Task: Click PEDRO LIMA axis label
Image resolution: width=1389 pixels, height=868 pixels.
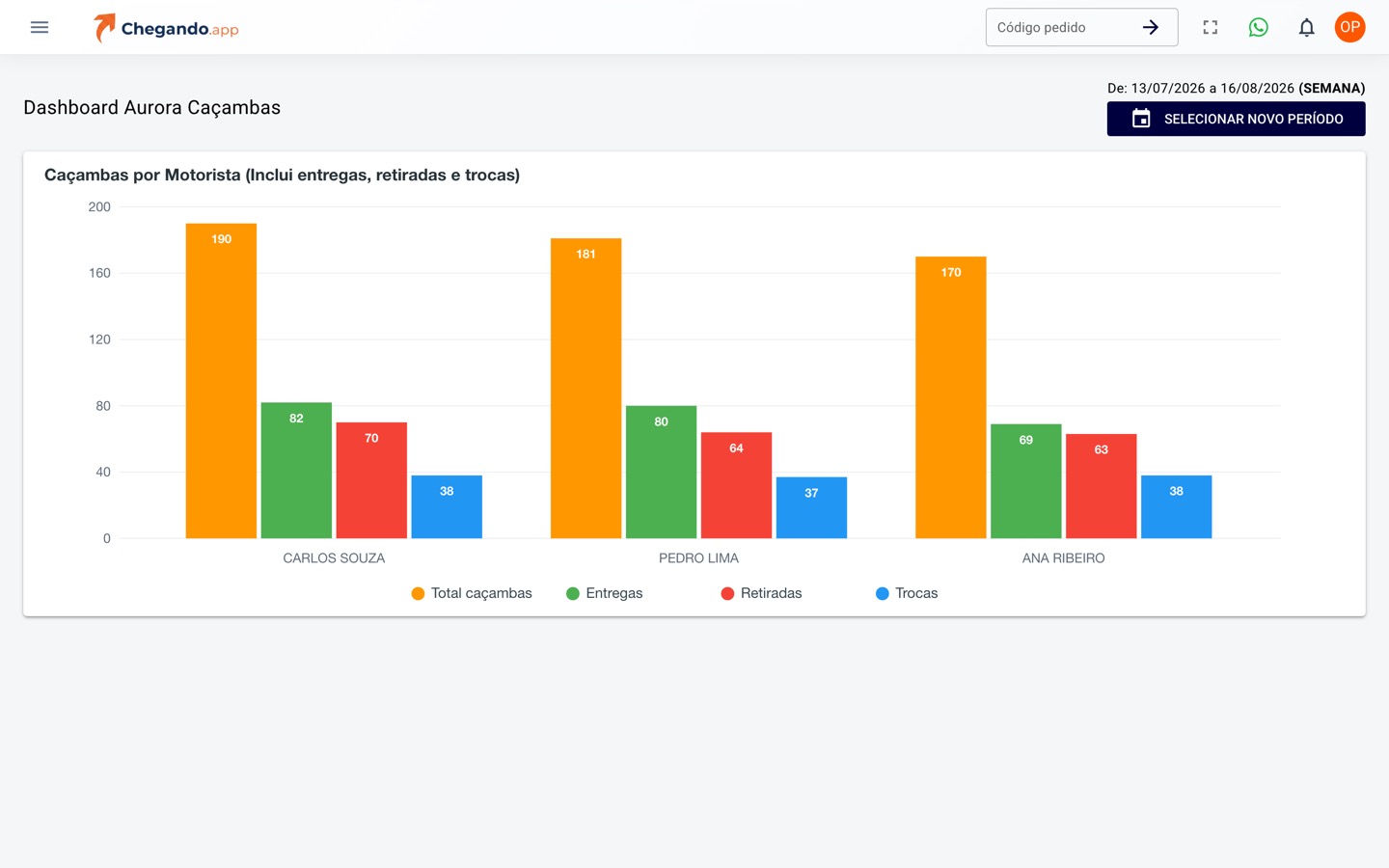Action: pos(698,558)
